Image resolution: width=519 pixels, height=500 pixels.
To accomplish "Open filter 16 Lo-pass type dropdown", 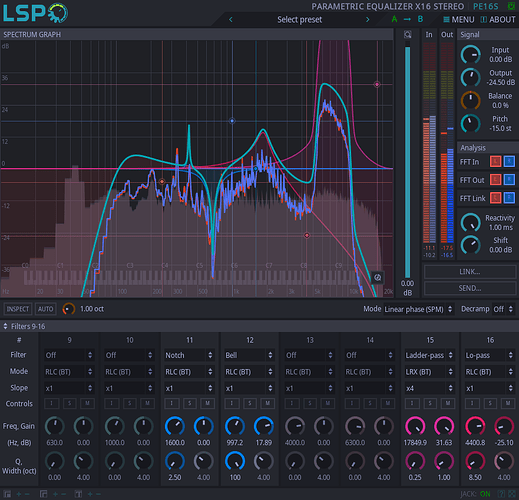I will tap(489, 355).
